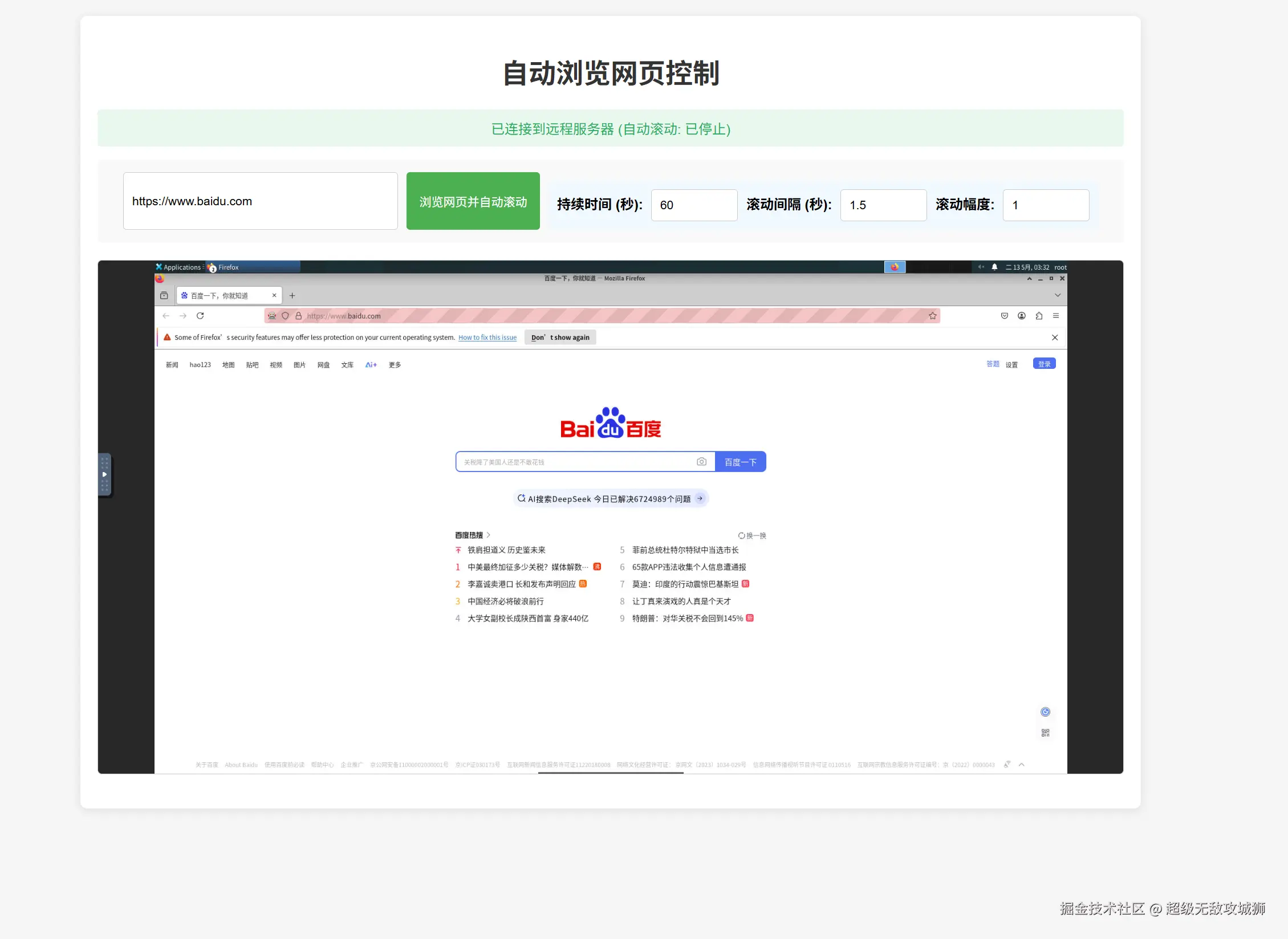Open the new tab plus button
1288x939 pixels.
292,296
